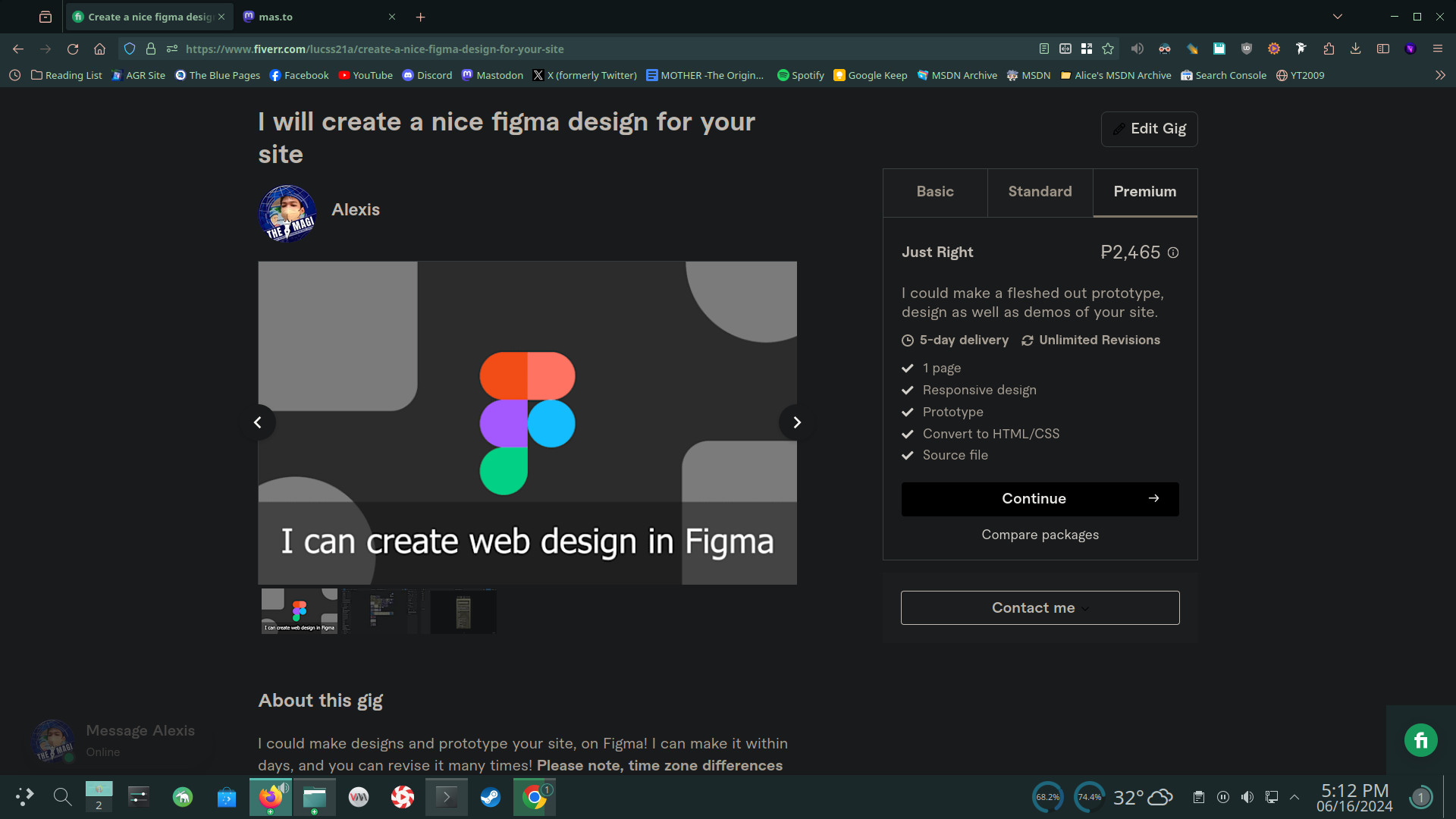Open the terminal taskbar icon
Image resolution: width=1456 pixels, height=819 pixels.
click(x=447, y=797)
